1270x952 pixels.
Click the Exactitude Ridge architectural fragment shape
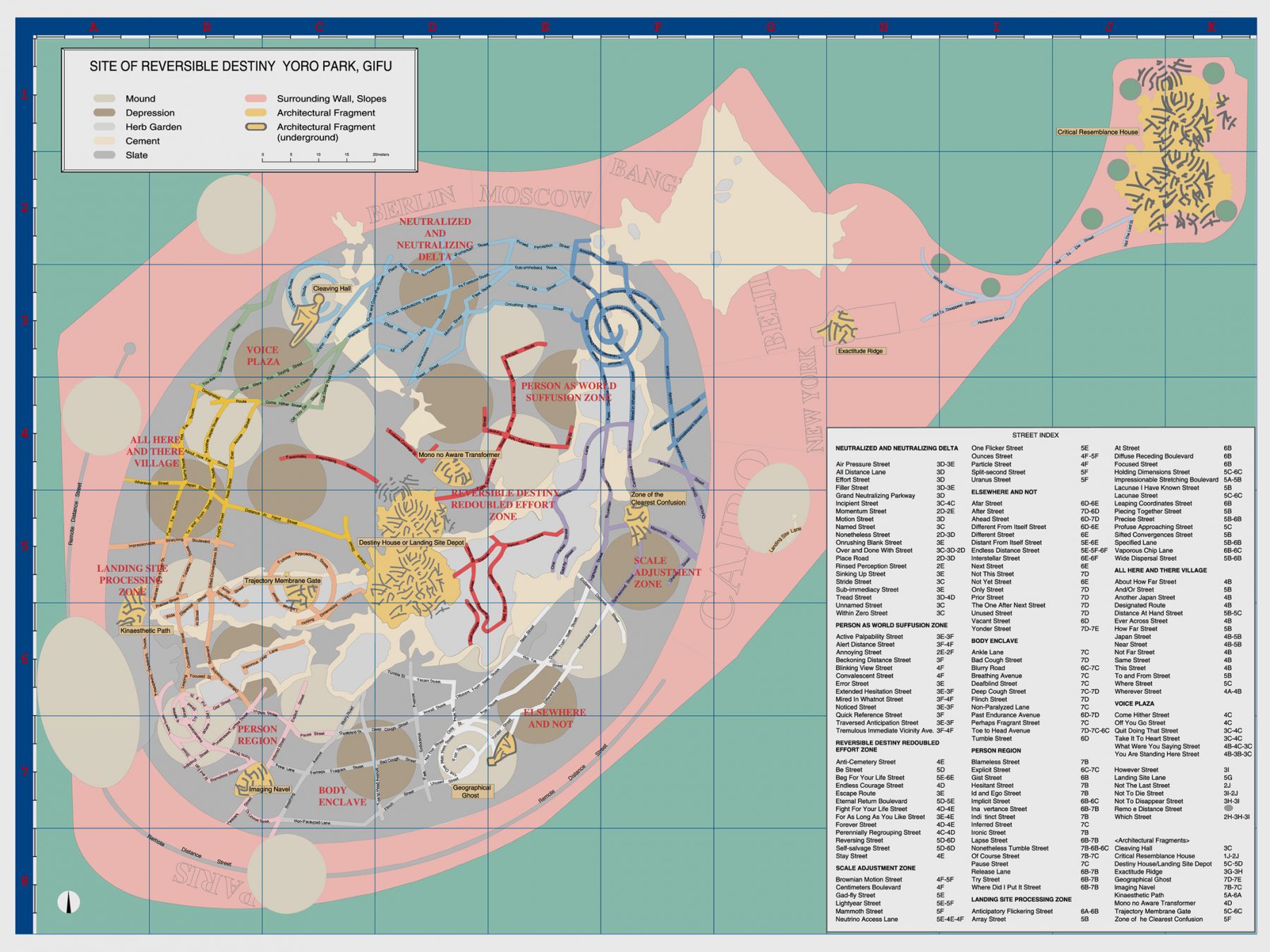837,327
